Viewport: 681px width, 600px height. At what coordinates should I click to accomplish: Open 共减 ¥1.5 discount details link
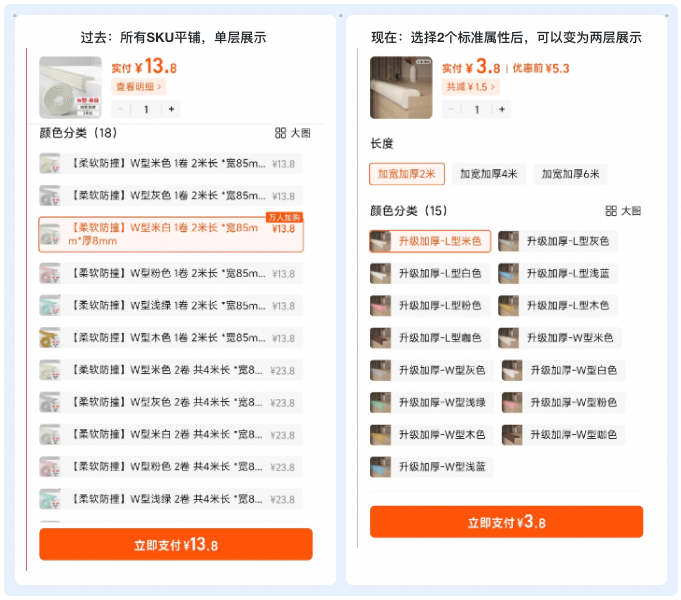pyautogui.click(x=470, y=87)
